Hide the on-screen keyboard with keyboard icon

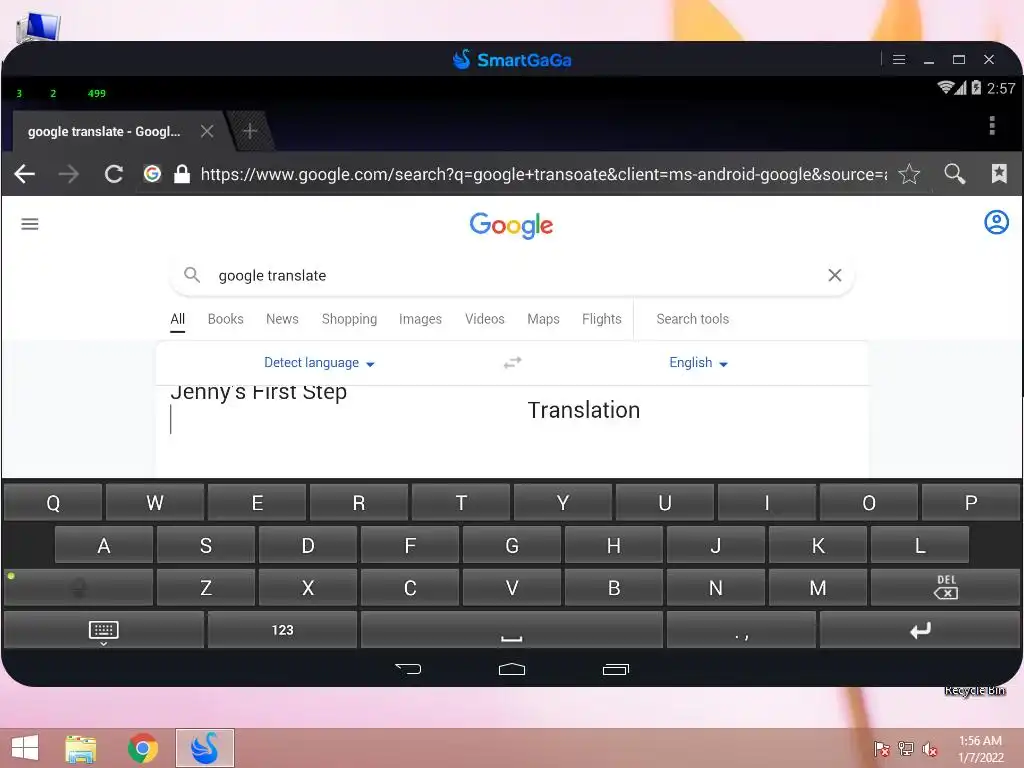coord(103,630)
